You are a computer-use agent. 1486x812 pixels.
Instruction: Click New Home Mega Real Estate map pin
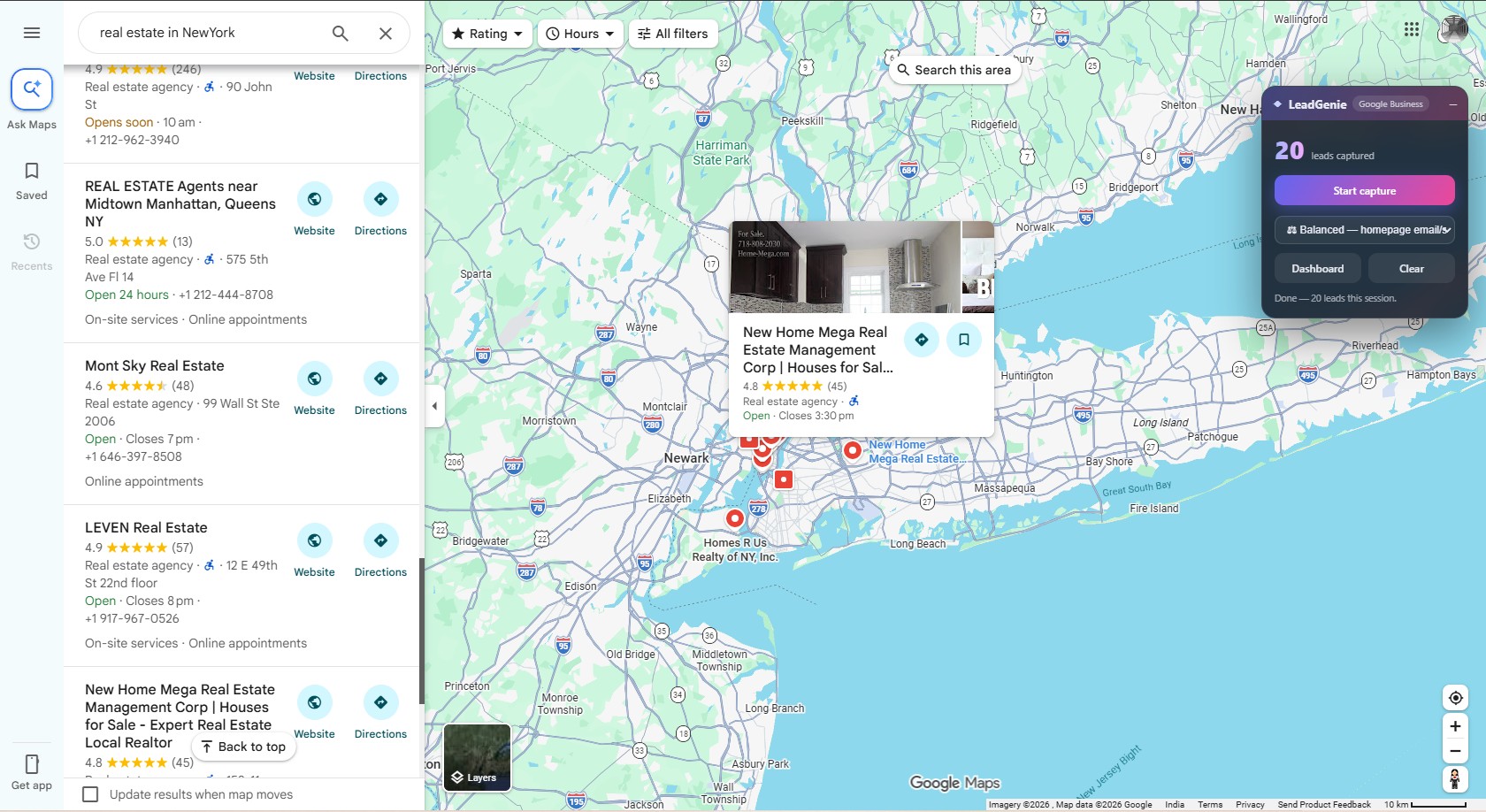[853, 450]
